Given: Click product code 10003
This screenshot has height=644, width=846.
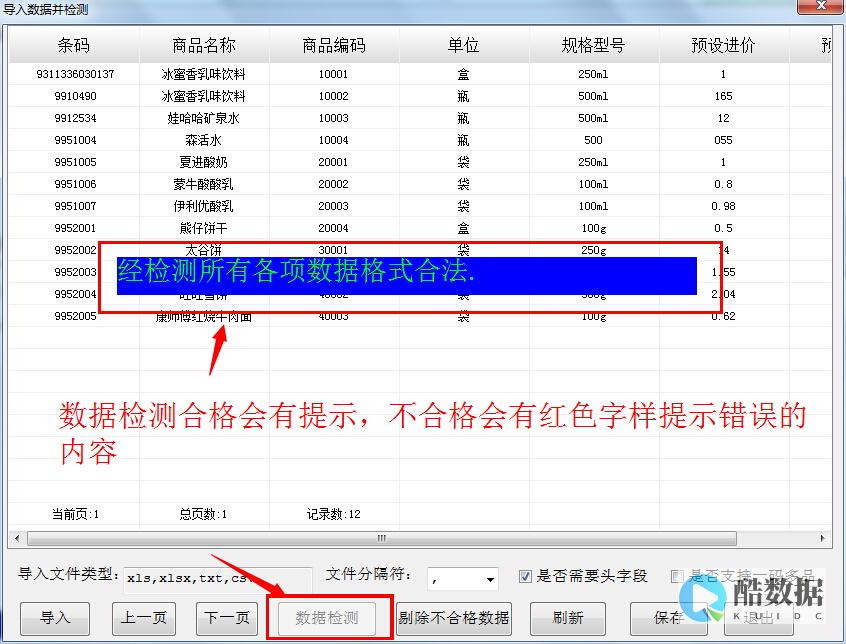Looking at the screenshot, I should (333, 118).
